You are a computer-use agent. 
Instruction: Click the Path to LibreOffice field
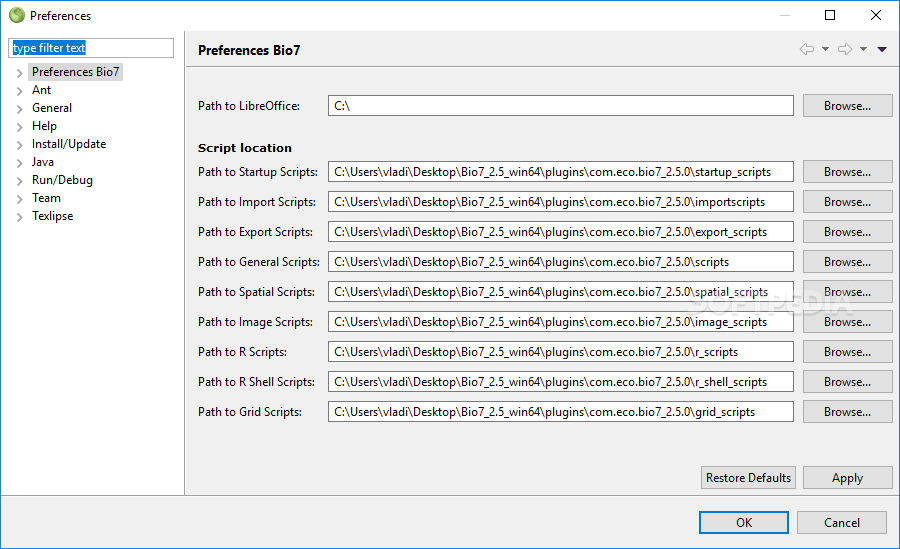(x=561, y=106)
